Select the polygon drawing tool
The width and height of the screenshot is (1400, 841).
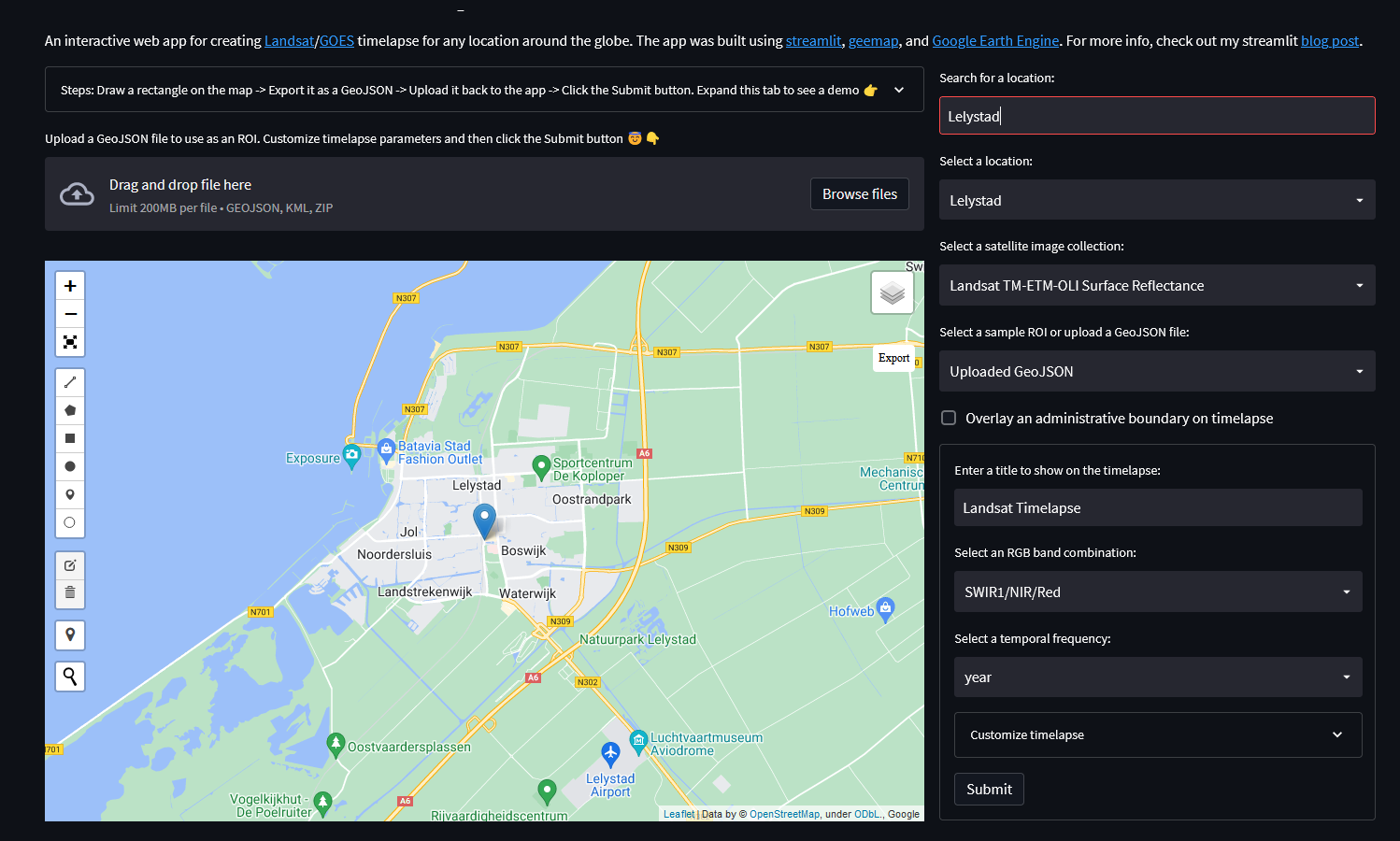click(70, 409)
